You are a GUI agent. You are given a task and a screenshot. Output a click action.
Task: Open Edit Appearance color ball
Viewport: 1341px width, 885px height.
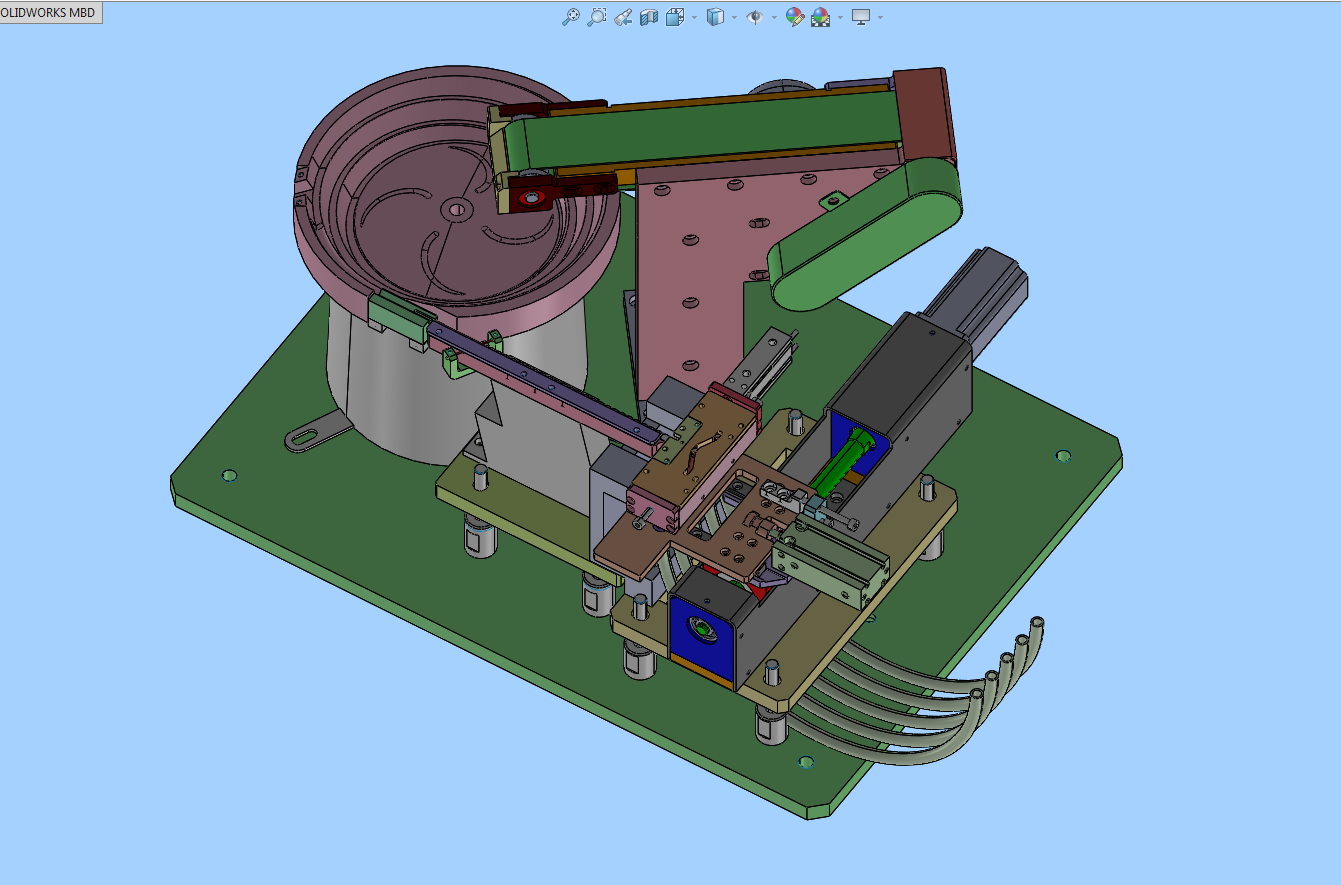[795, 17]
